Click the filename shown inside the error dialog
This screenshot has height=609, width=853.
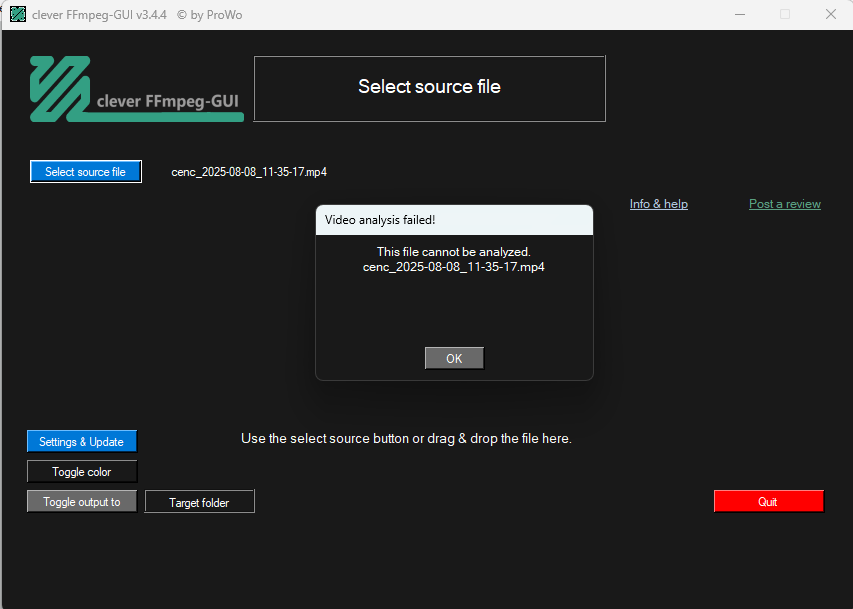click(454, 267)
